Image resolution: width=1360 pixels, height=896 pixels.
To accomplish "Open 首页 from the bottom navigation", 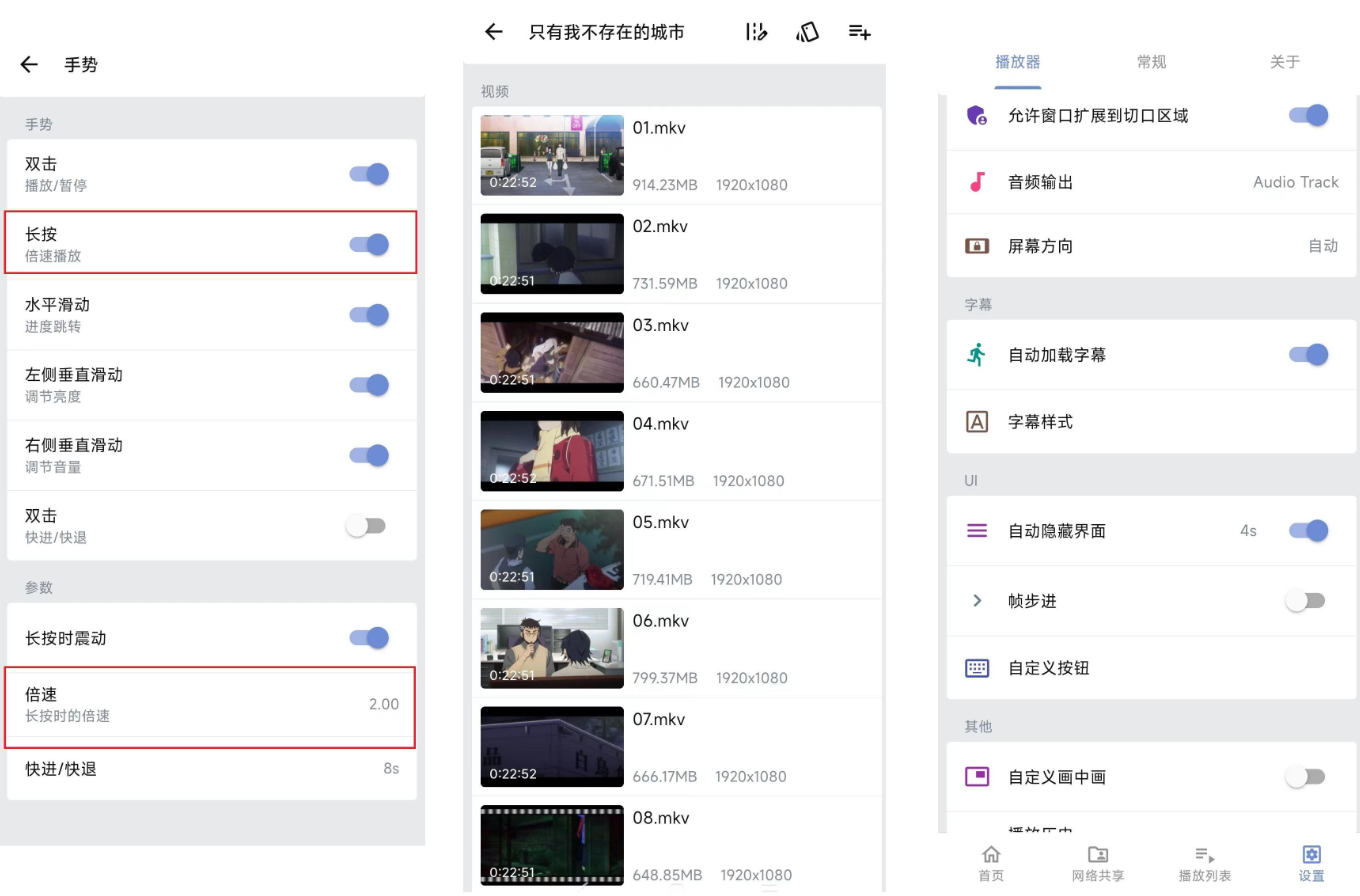I will point(990,862).
